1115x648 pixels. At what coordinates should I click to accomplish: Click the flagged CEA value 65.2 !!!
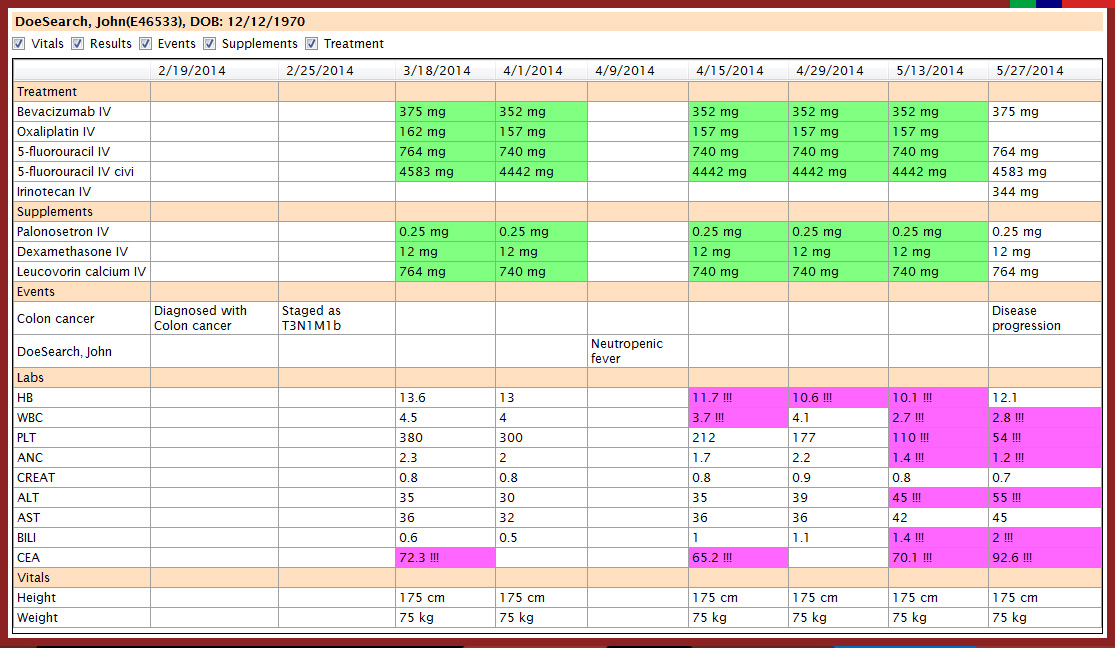pyautogui.click(x=738, y=558)
